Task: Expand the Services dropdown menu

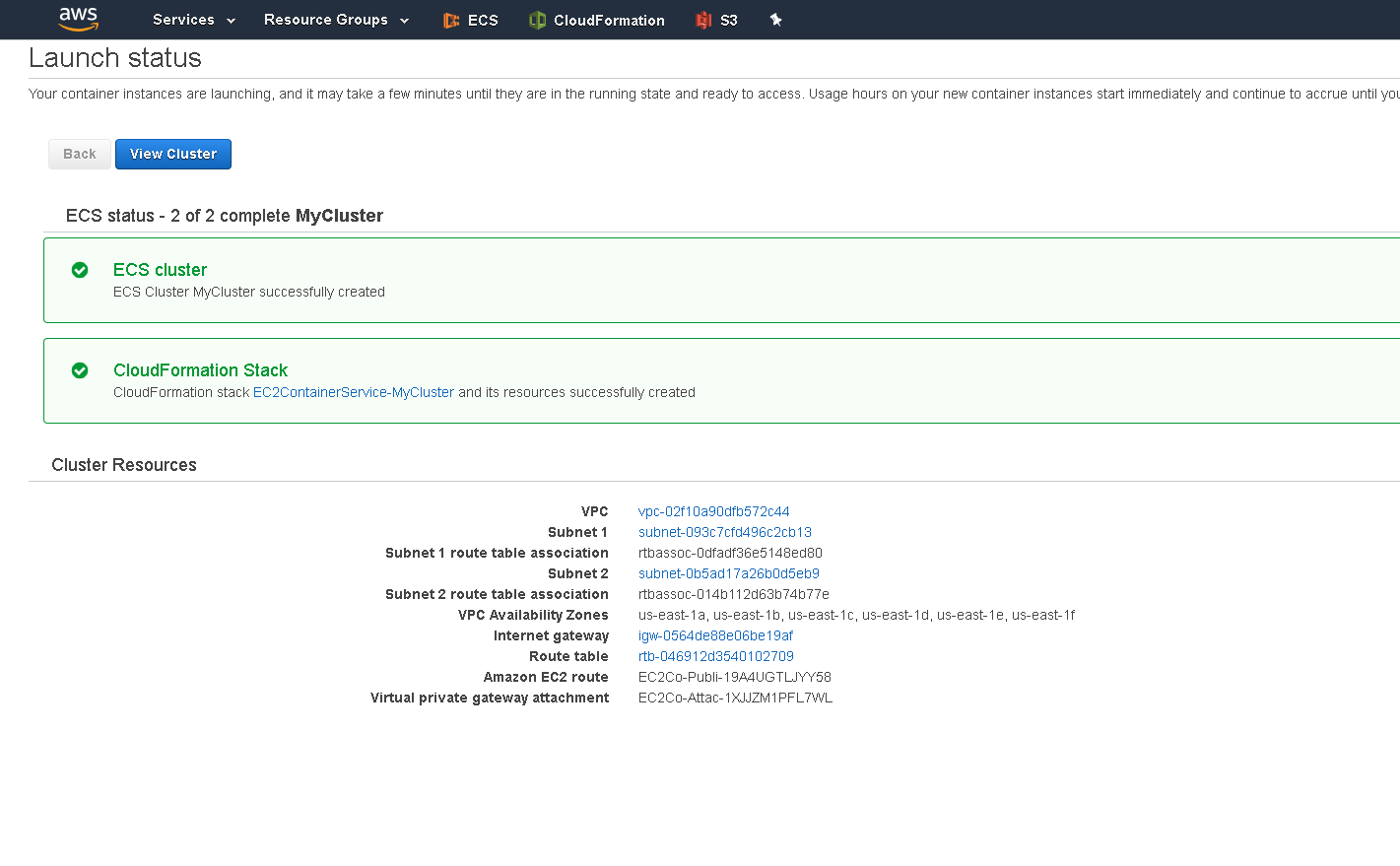Action: (x=194, y=20)
